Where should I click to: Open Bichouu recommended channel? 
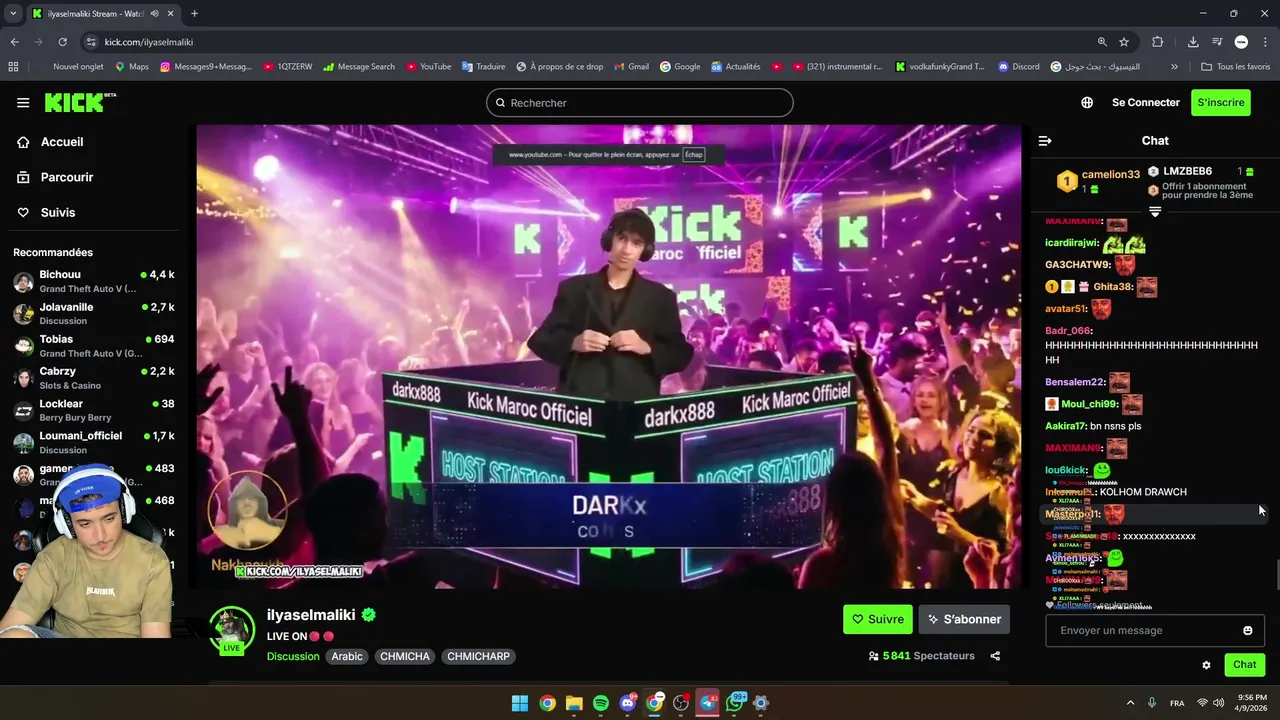coord(94,281)
